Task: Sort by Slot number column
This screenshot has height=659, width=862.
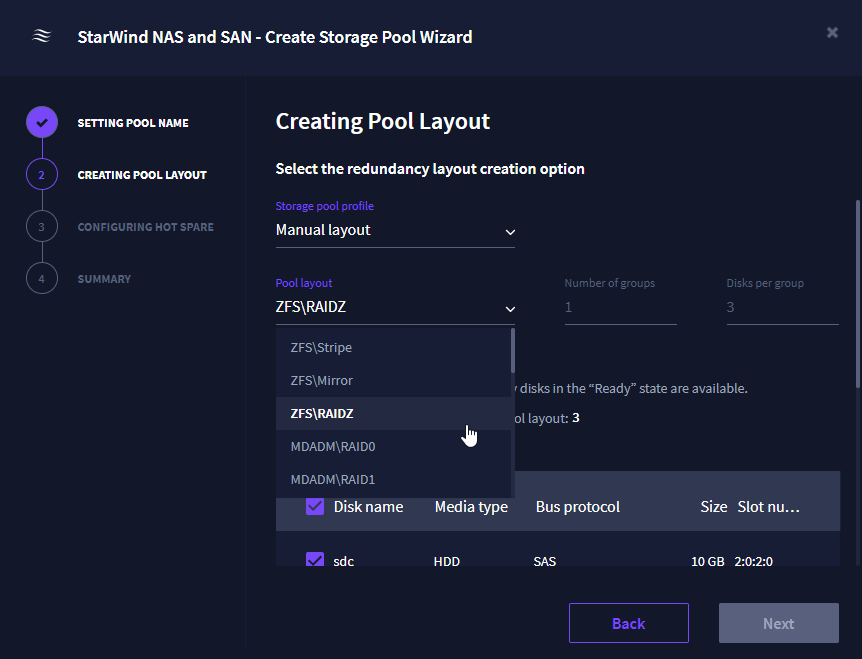Action: pos(768,507)
